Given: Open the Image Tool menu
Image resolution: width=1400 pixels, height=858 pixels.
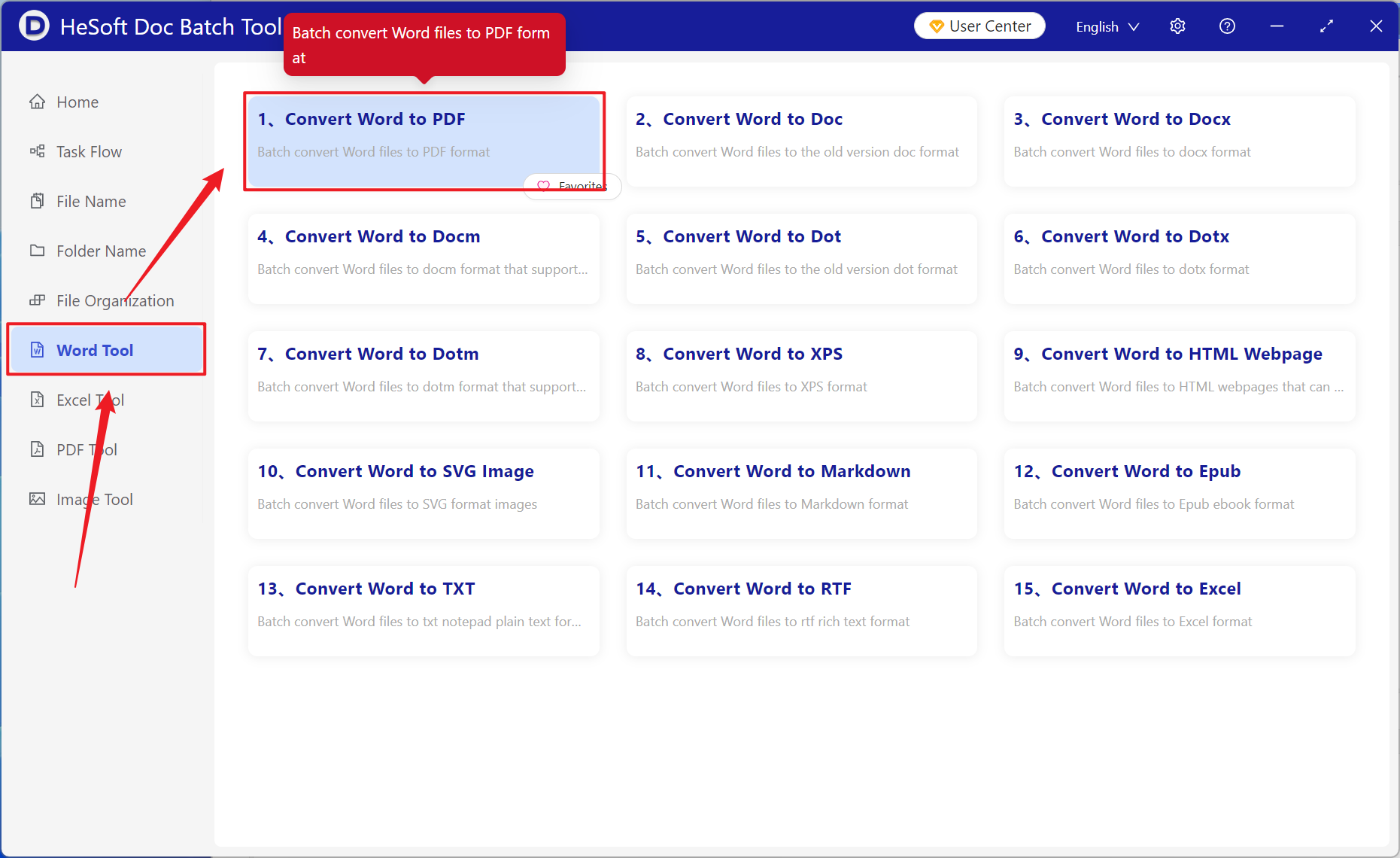Looking at the screenshot, I should [105, 499].
